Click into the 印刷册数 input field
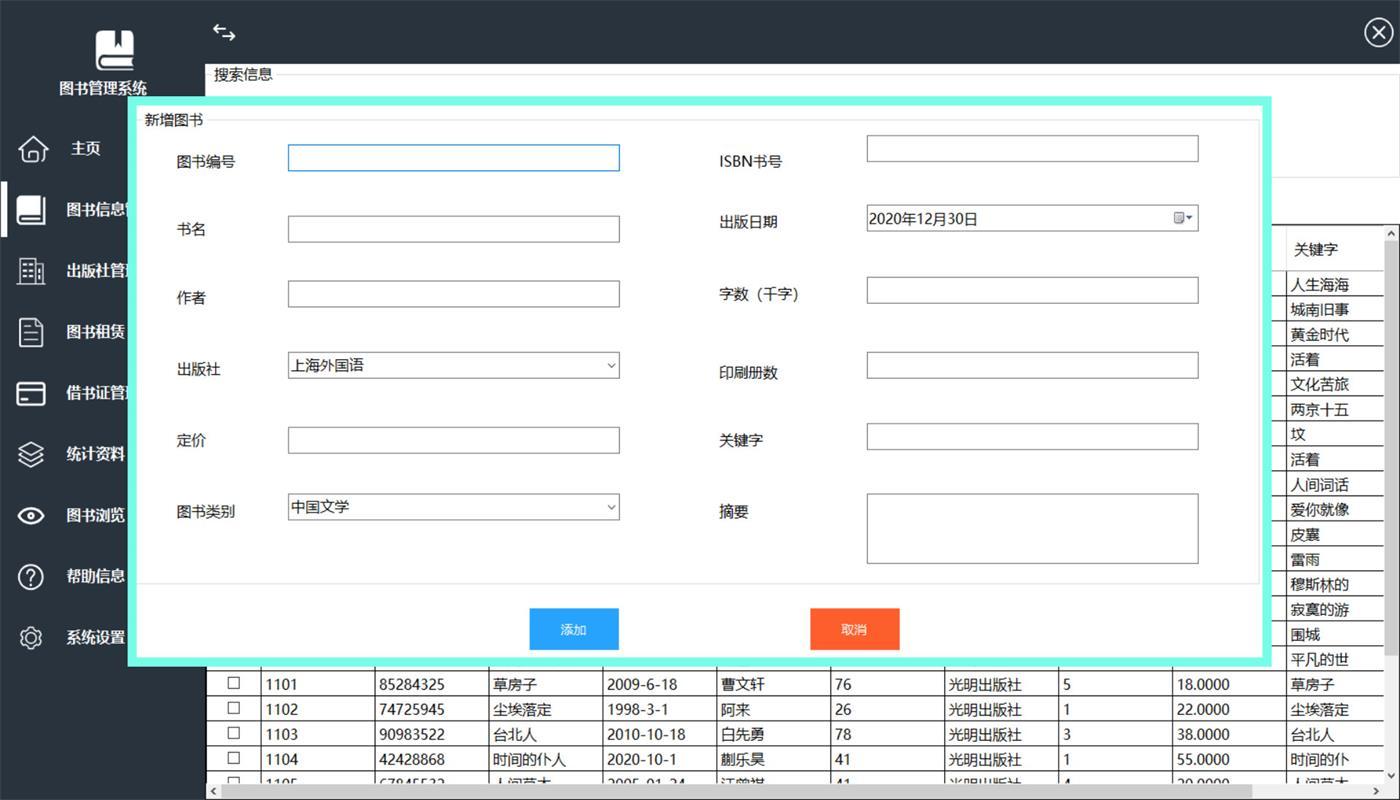 click(x=1032, y=365)
